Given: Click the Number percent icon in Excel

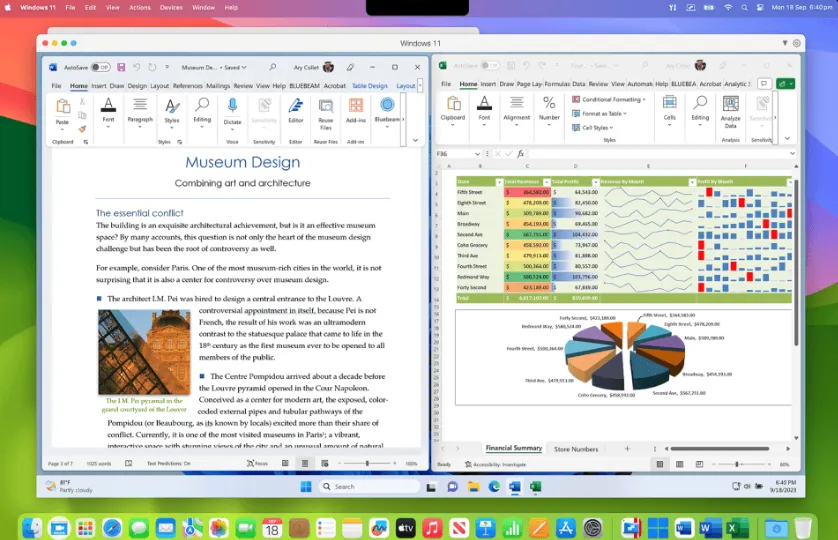Looking at the screenshot, I should coord(549,102).
